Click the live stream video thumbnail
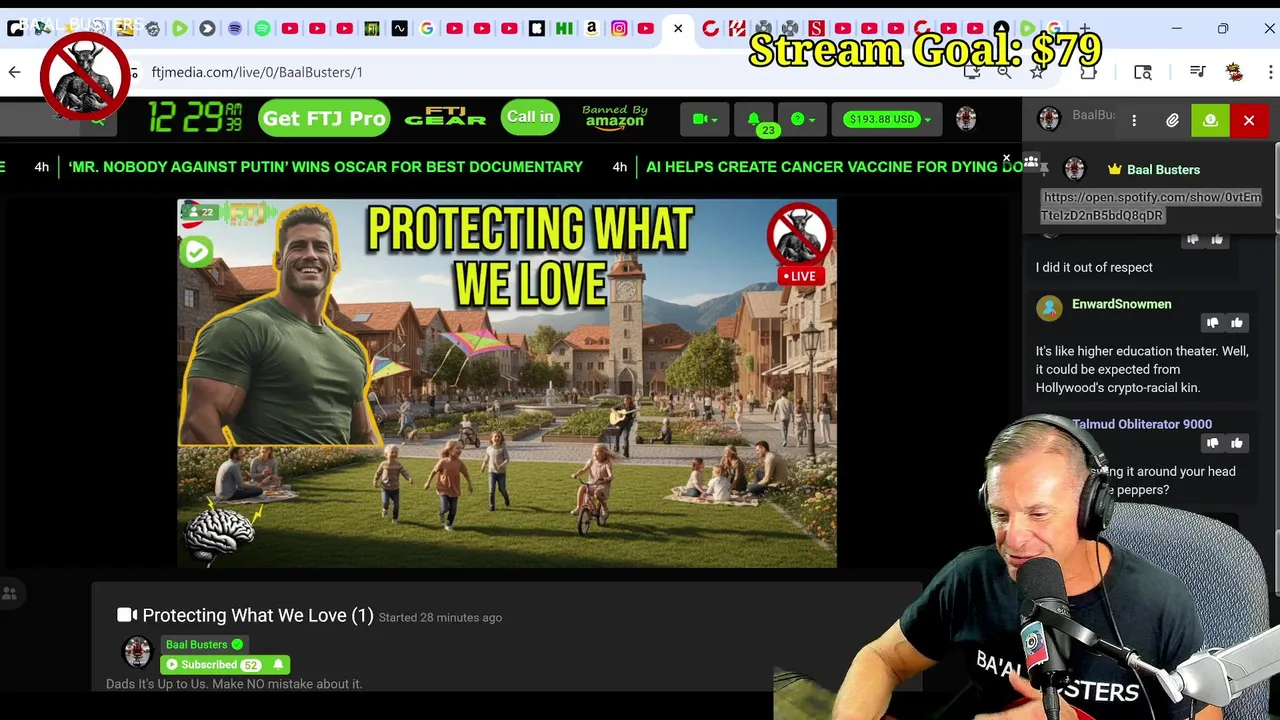 (x=507, y=383)
